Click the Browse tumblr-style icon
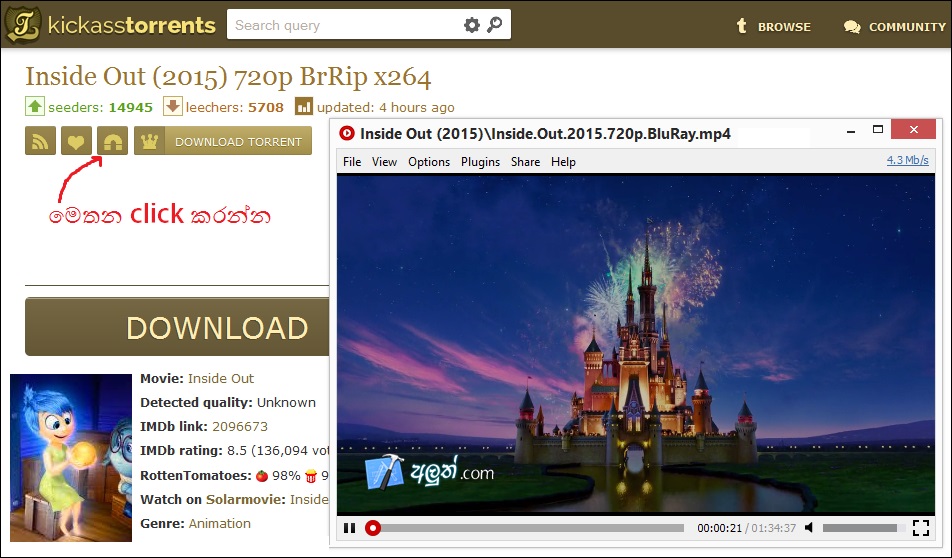 click(x=741, y=26)
